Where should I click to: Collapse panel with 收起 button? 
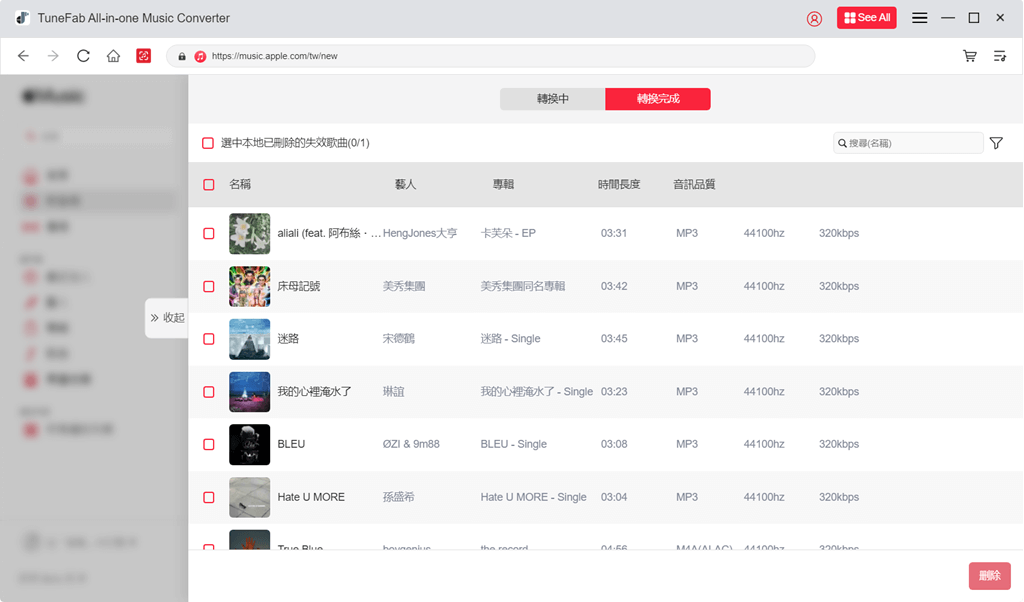(167, 318)
